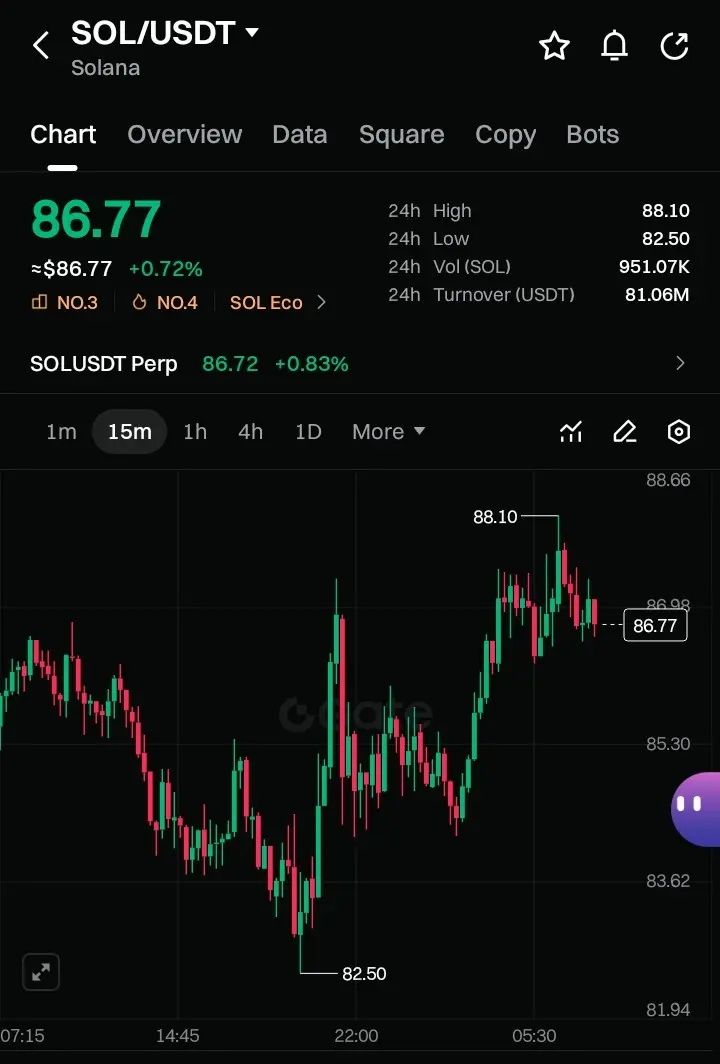The image size is (720, 1064).
Task: Tap the ≈$86.77 USD equivalent
Action: (71, 269)
